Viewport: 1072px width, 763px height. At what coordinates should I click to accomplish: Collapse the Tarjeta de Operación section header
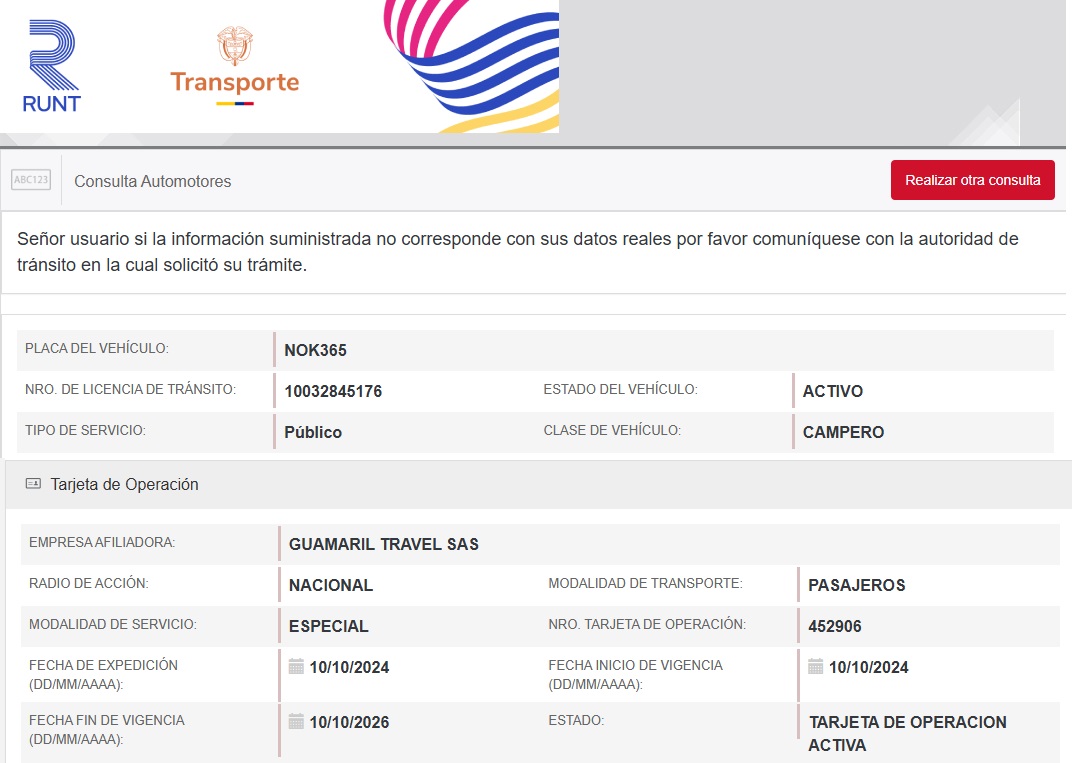coord(124,485)
